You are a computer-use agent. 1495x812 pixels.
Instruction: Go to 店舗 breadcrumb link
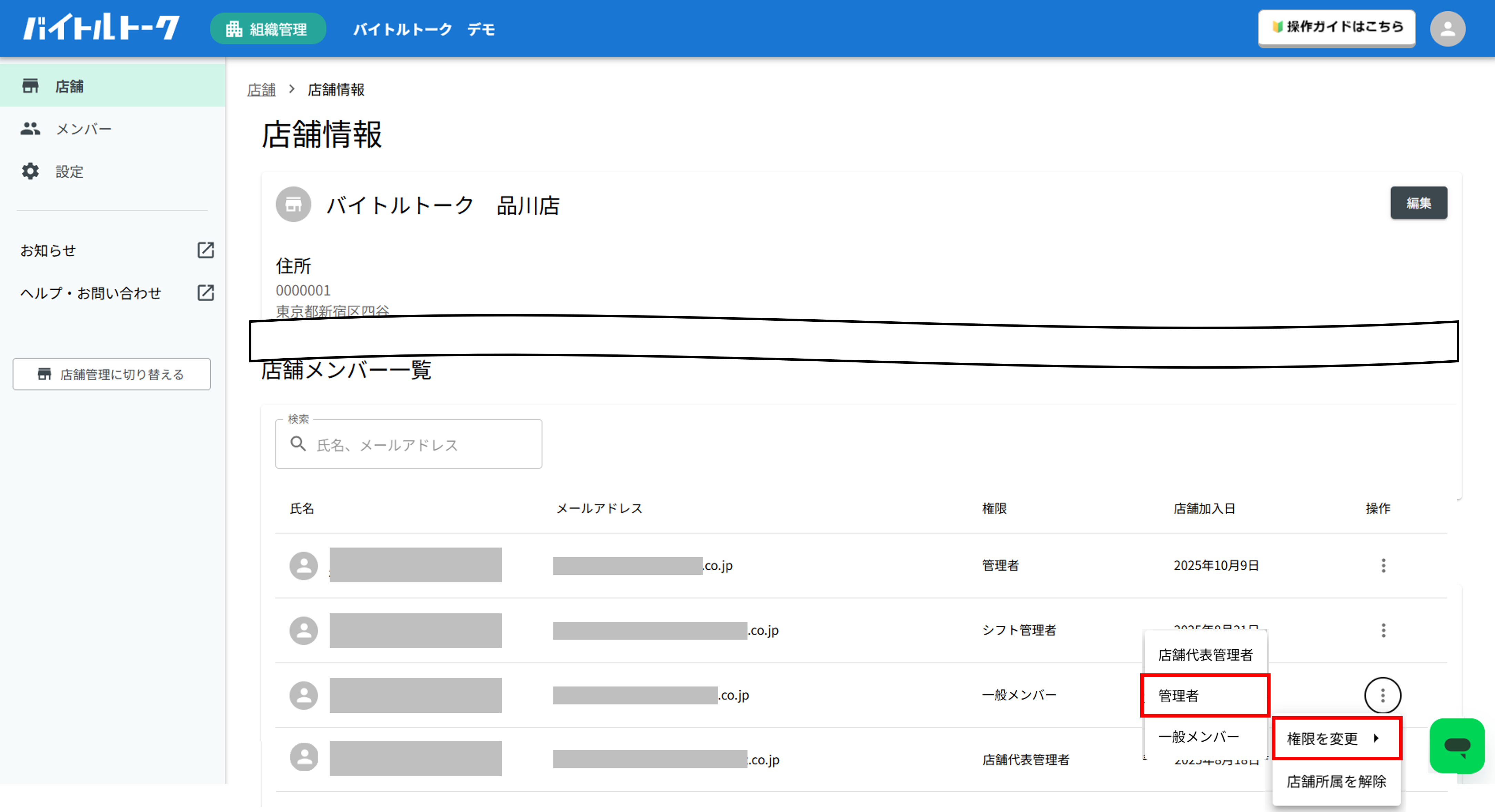pyautogui.click(x=261, y=89)
